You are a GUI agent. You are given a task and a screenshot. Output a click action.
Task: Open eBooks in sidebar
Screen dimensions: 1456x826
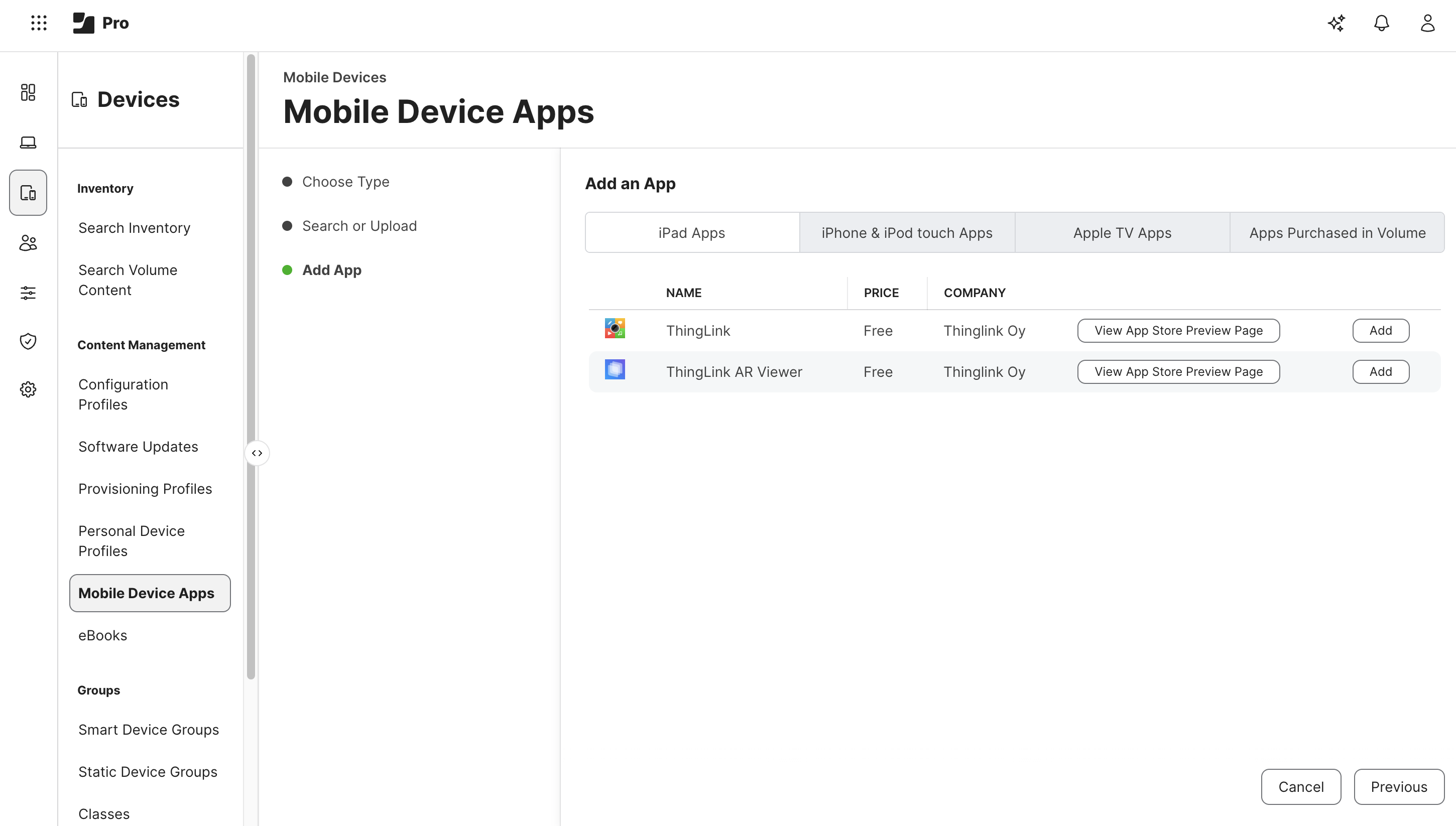[102, 635]
